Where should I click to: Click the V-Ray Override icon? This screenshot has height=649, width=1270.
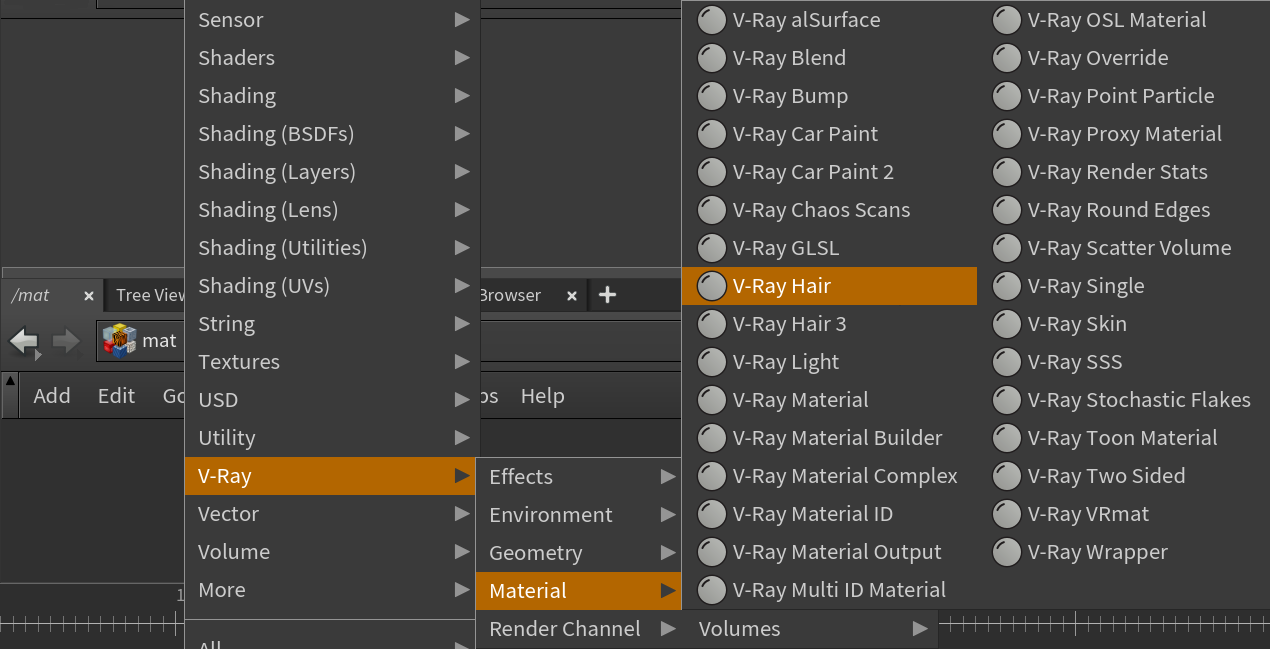(x=1007, y=58)
